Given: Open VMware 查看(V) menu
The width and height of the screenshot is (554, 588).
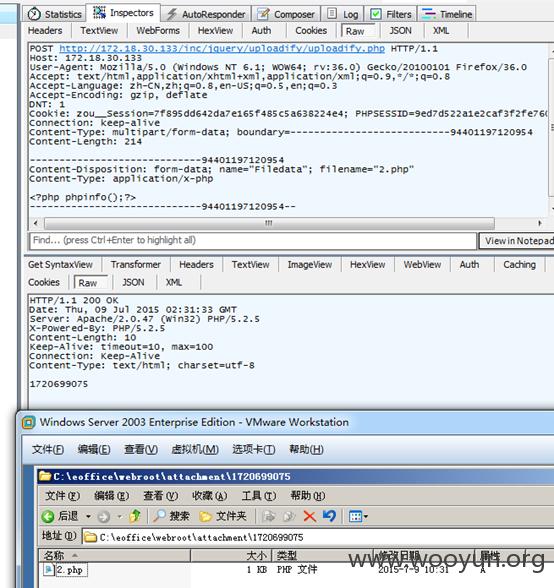Looking at the screenshot, I should [141, 449].
